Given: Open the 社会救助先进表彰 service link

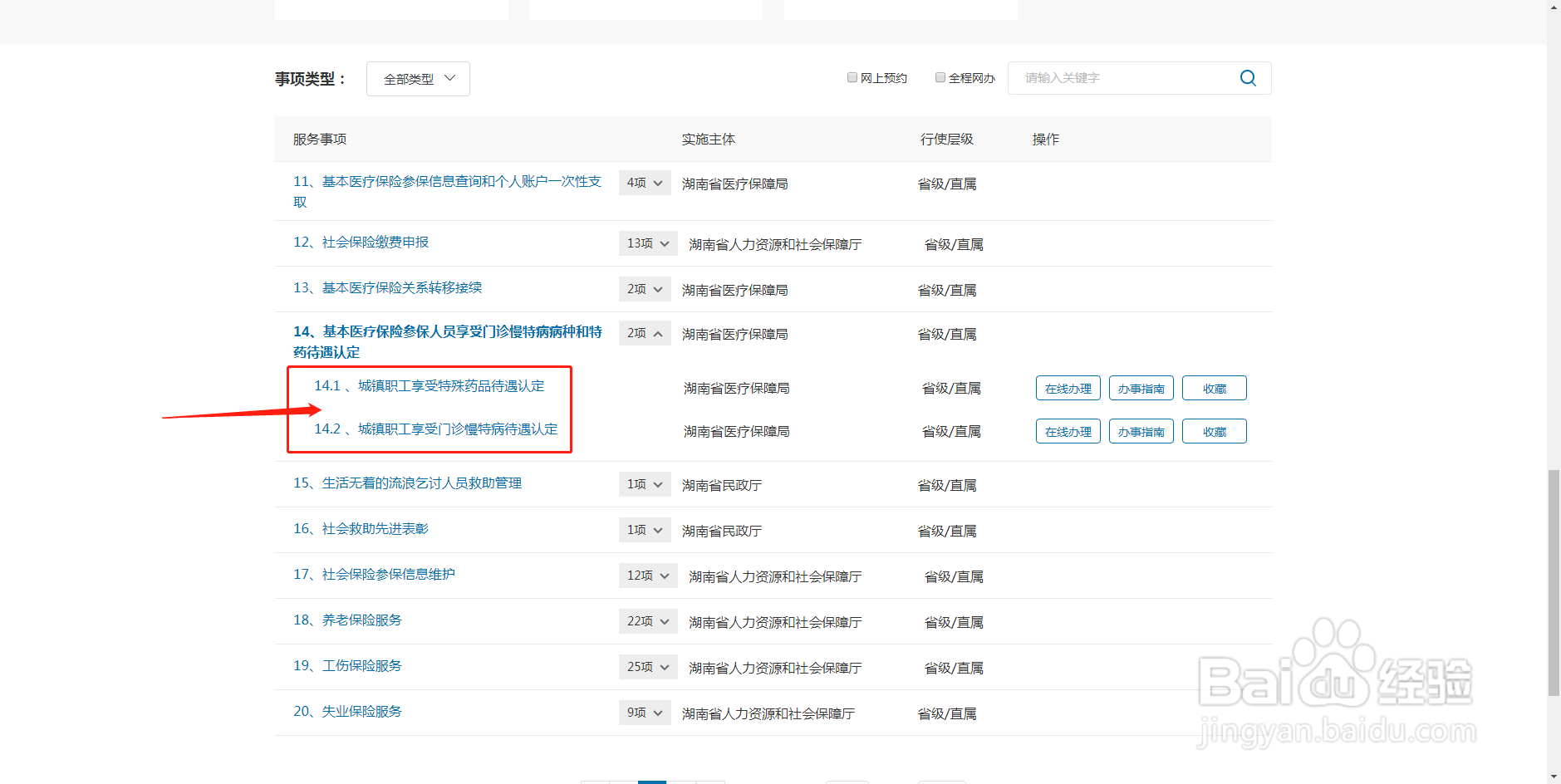Looking at the screenshot, I should (374, 528).
